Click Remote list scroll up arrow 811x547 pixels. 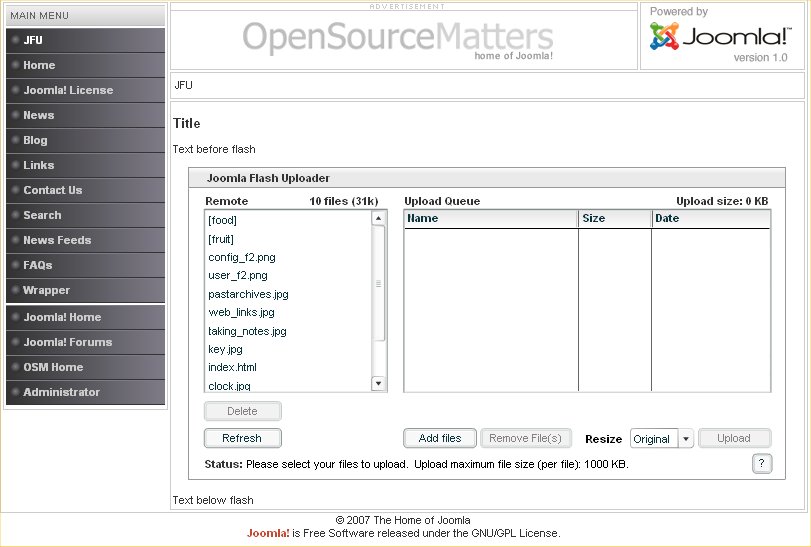click(379, 218)
